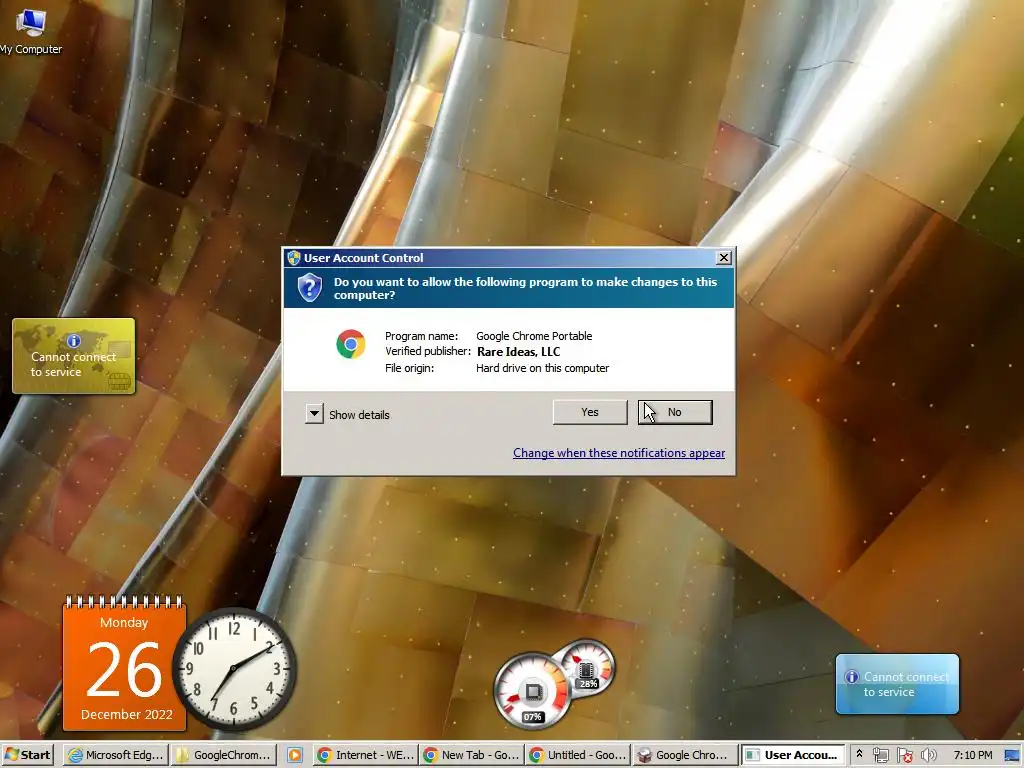Click the show desktop icon at taskbar end
1024x768 pixels.
(1013, 756)
